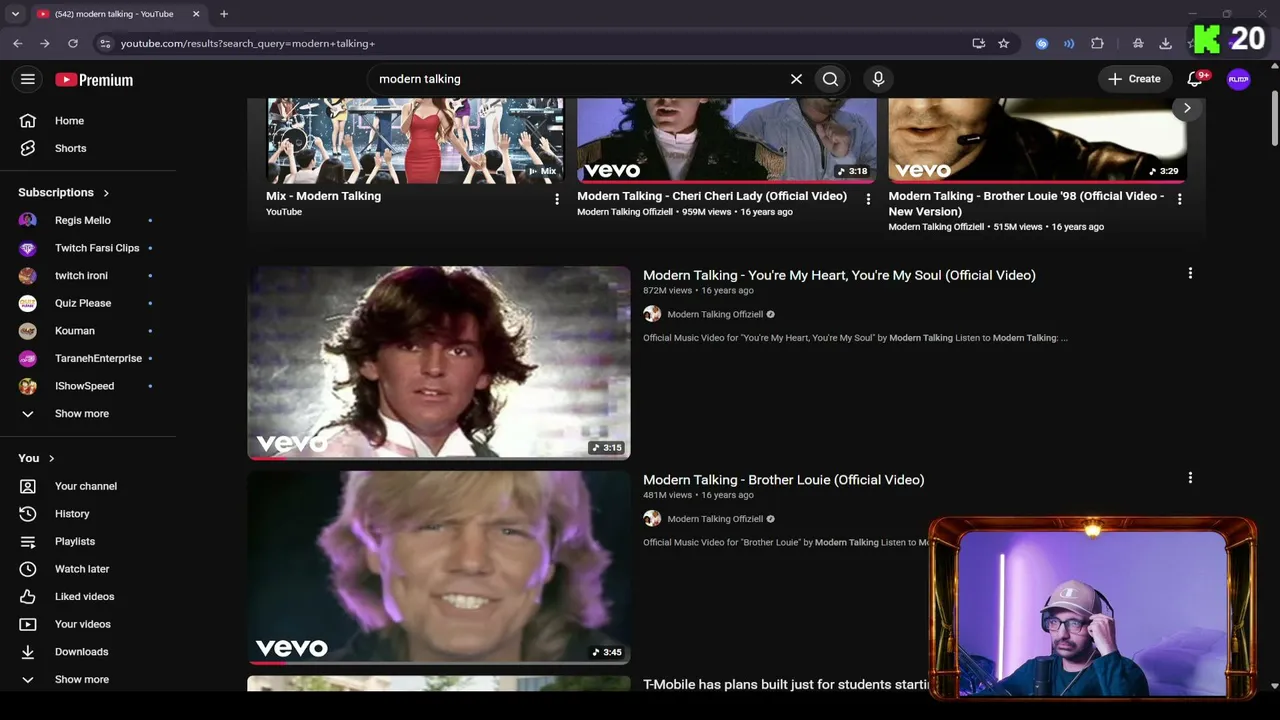Open the History clock icon

[x=28, y=514]
